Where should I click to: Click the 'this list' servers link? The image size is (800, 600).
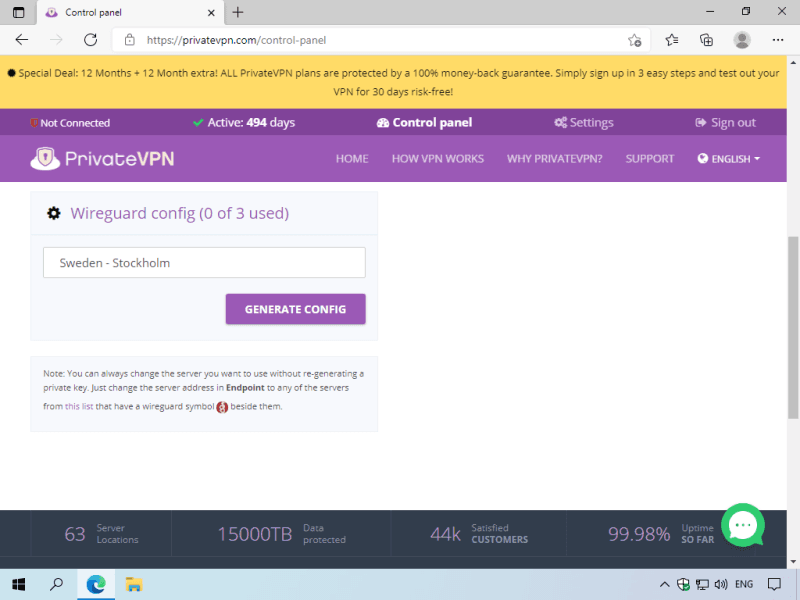79,407
